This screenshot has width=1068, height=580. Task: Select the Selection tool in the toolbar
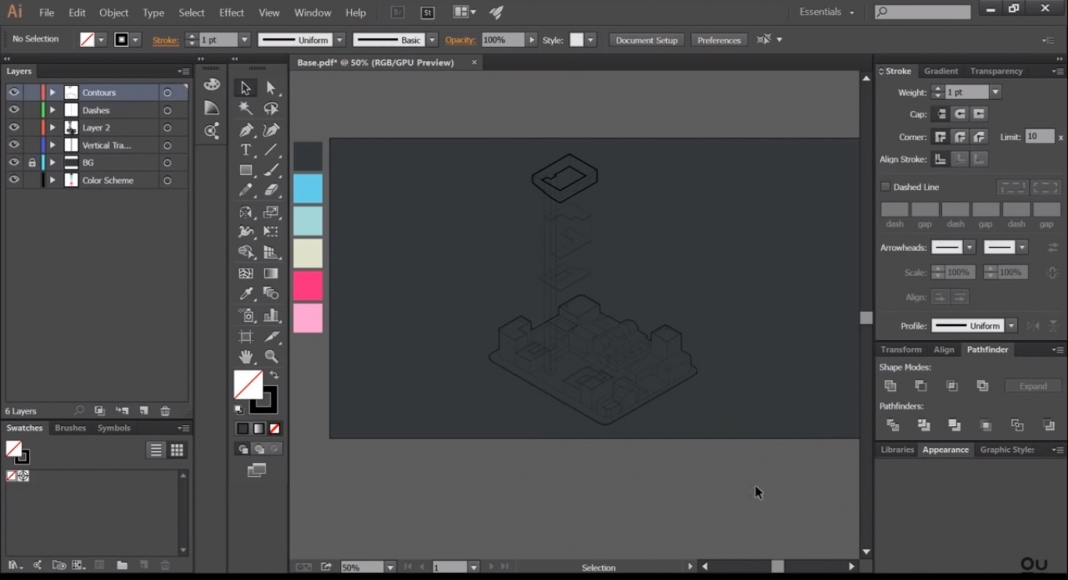tap(244, 88)
